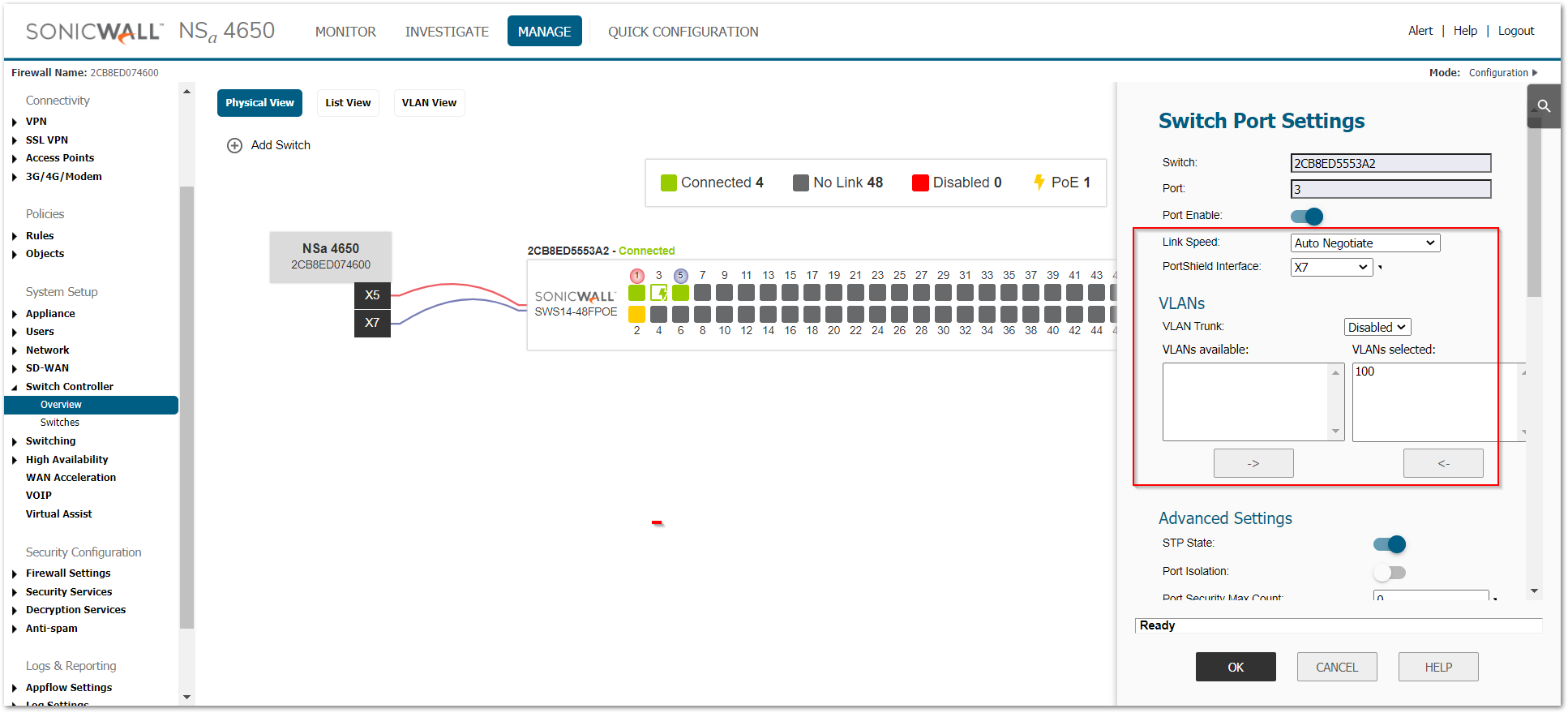Expand the Firewall Settings section

tap(15, 574)
